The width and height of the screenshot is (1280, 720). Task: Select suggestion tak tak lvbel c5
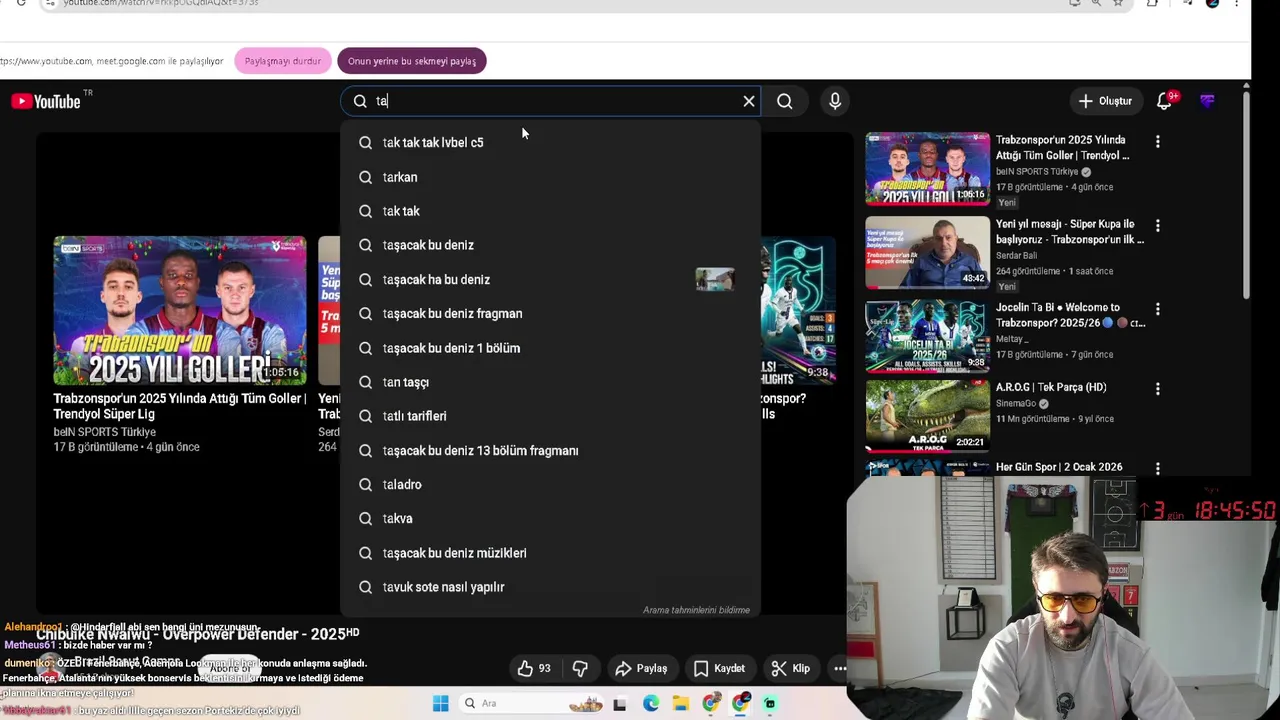pyautogui.click(x=550, y=143)
